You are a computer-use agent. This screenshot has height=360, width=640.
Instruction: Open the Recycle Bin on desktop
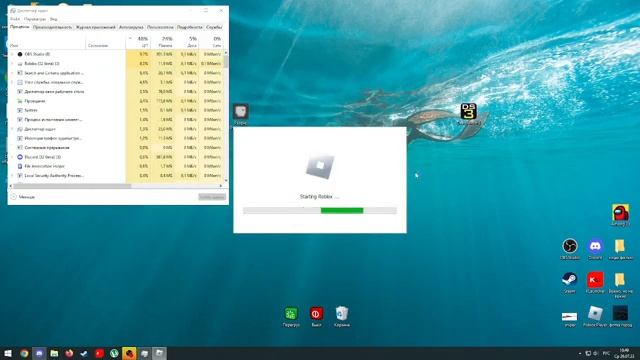coord(342,314)
